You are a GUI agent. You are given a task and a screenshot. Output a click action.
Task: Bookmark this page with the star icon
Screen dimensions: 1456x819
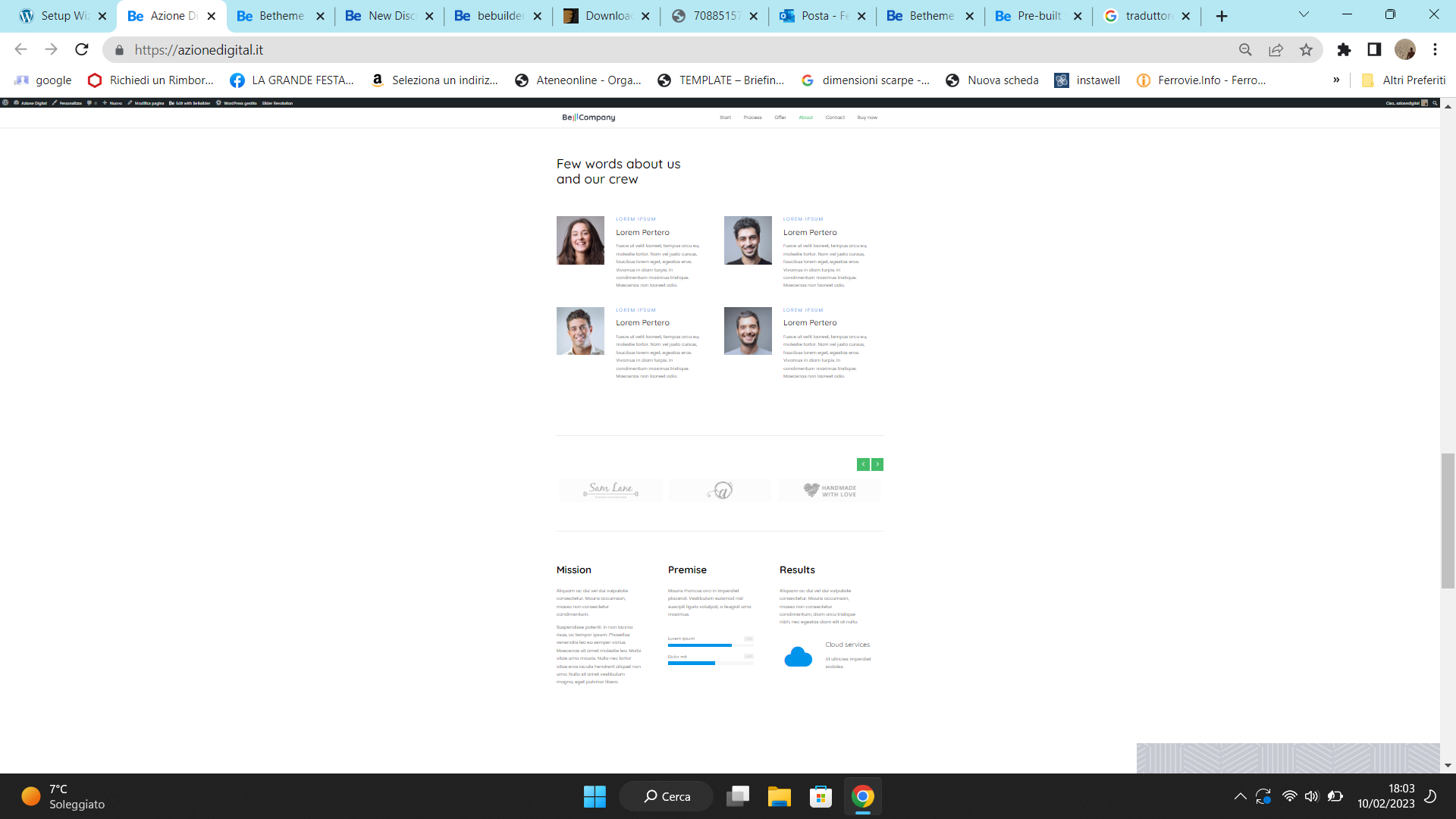tap(1306, 49)
